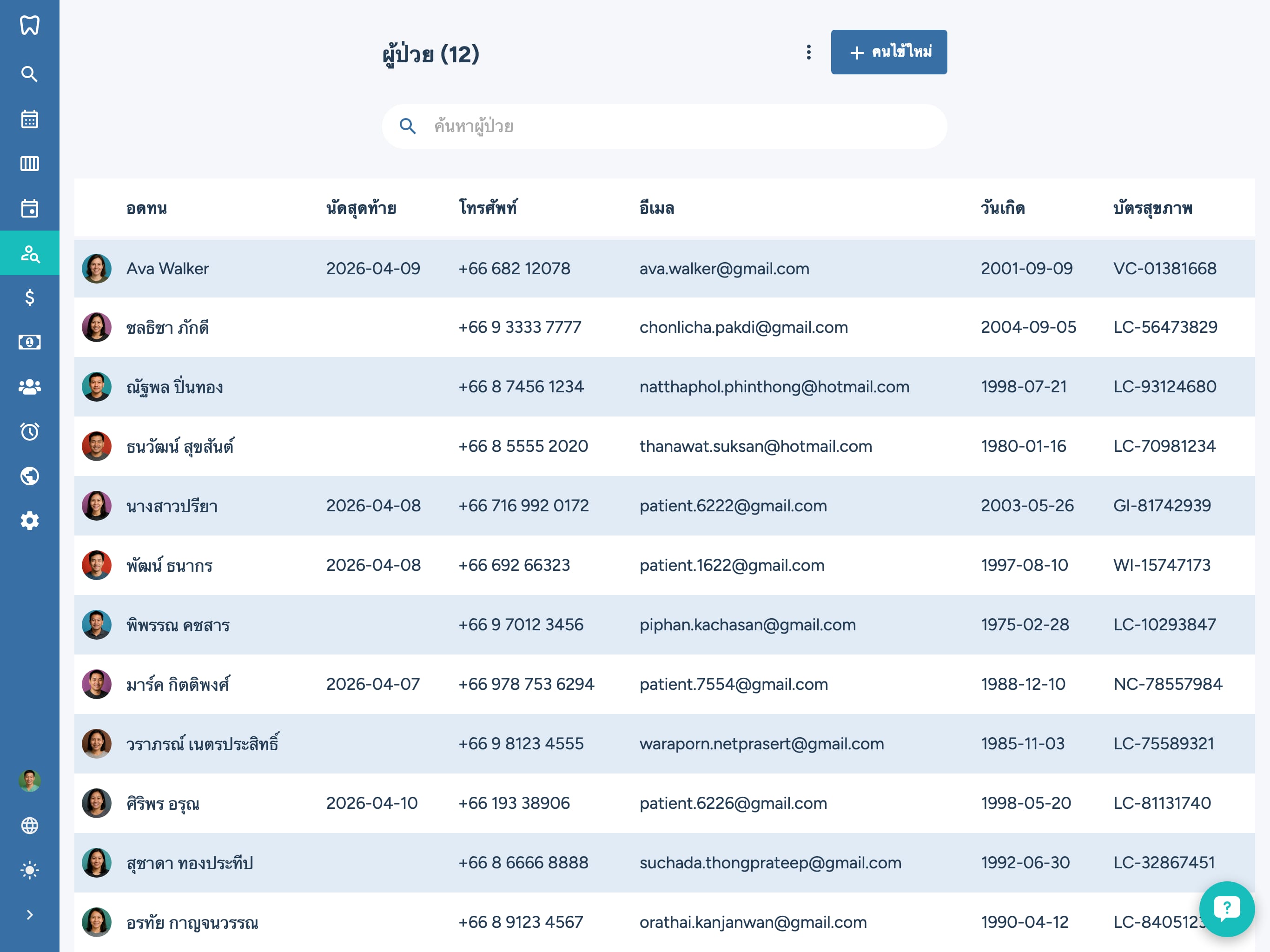Image resolution: width=1270 pixels, height=952 pixels.
Task: Open the language globe selector
Action: coord(29,826)
